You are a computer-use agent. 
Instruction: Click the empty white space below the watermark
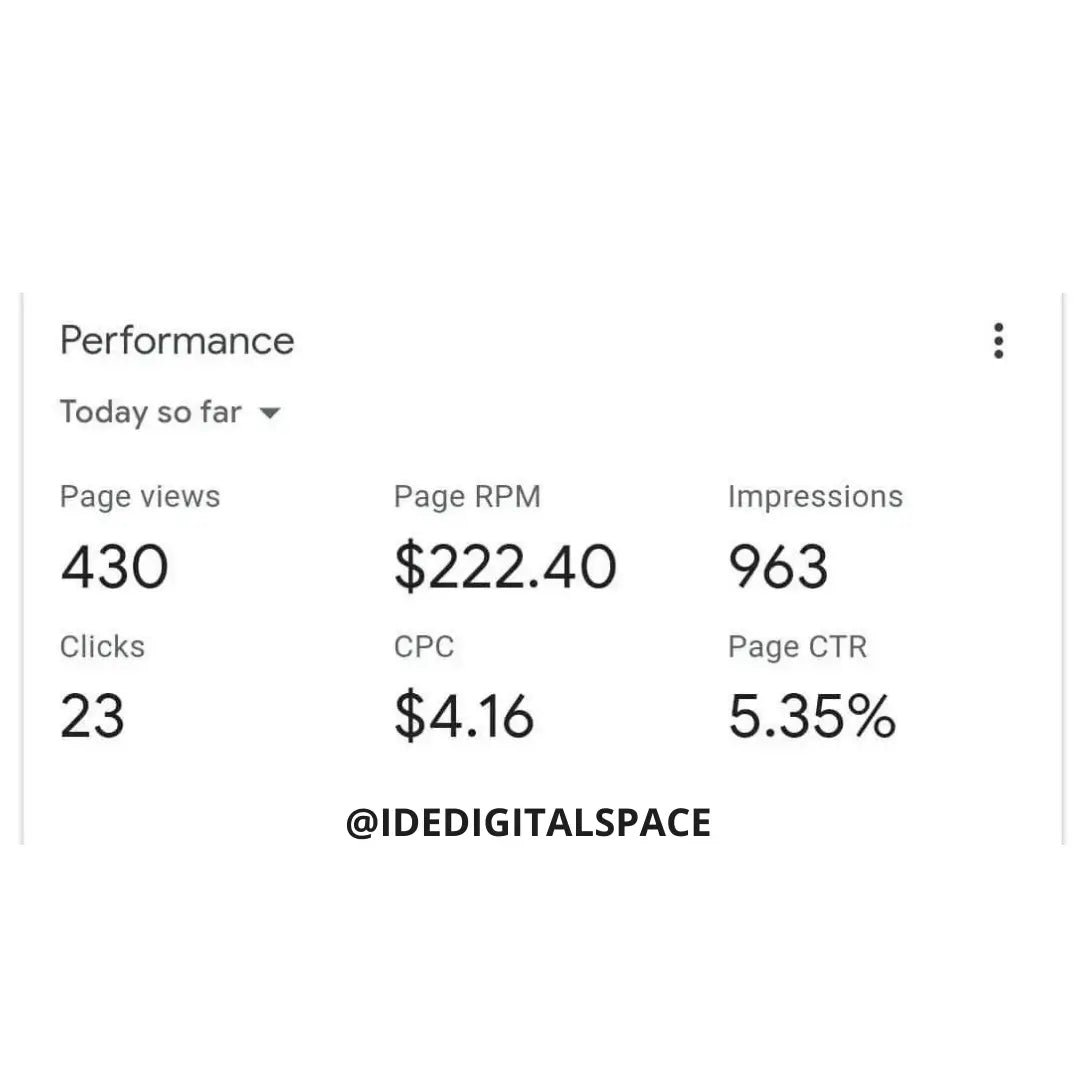pyautogui.click(x=540, y=960)
